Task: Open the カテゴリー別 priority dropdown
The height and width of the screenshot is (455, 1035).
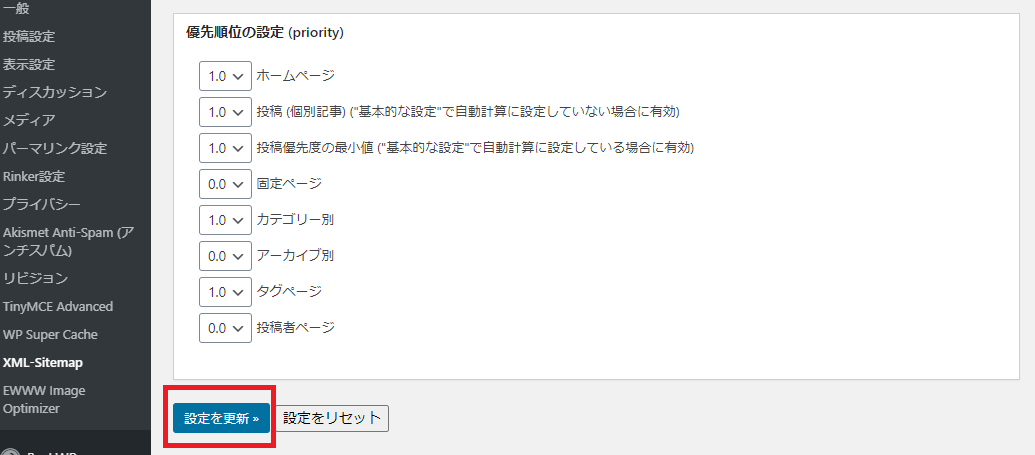Action: [x=225, y=220]
